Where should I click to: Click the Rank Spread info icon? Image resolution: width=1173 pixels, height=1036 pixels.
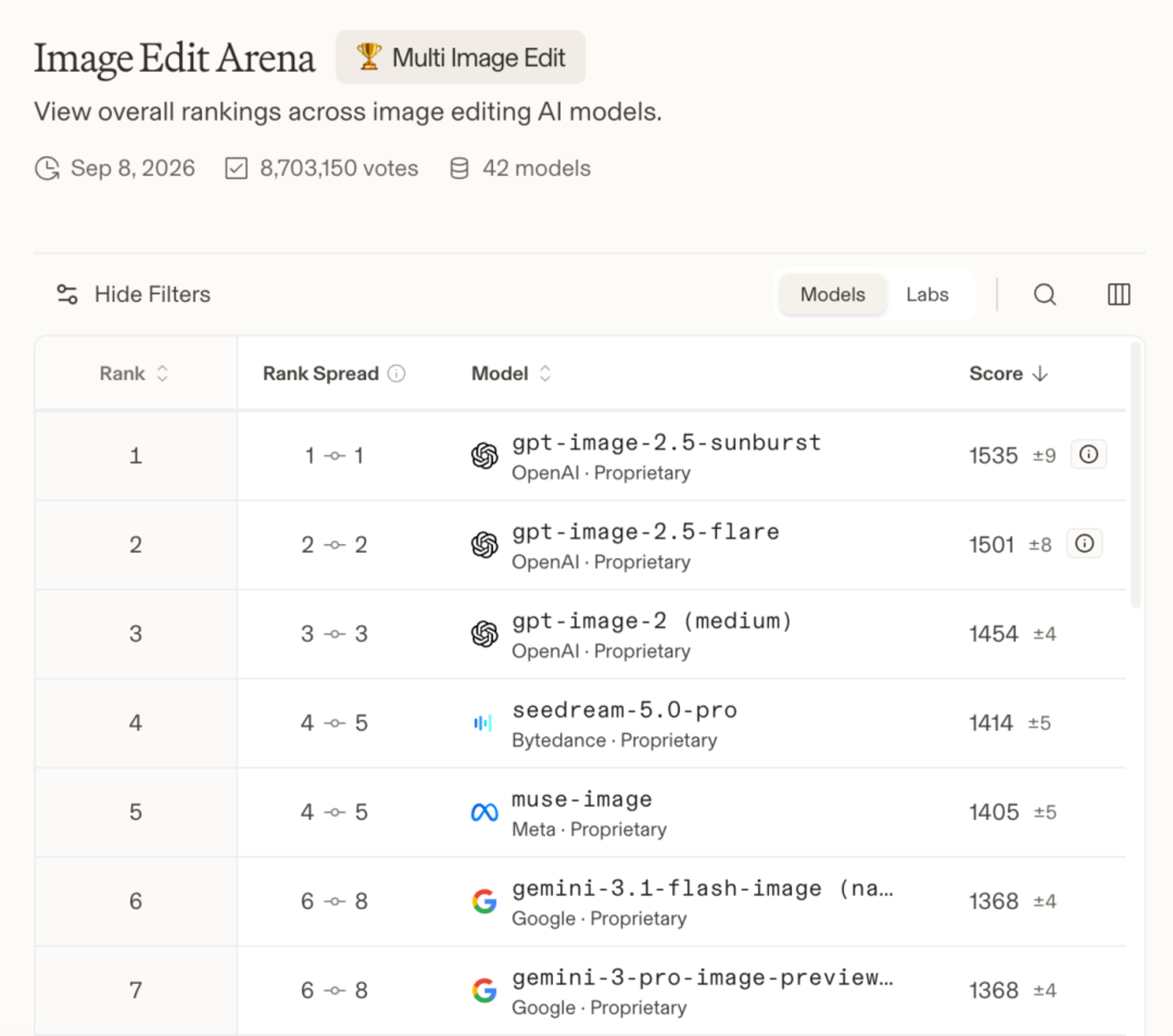[397, 374]
